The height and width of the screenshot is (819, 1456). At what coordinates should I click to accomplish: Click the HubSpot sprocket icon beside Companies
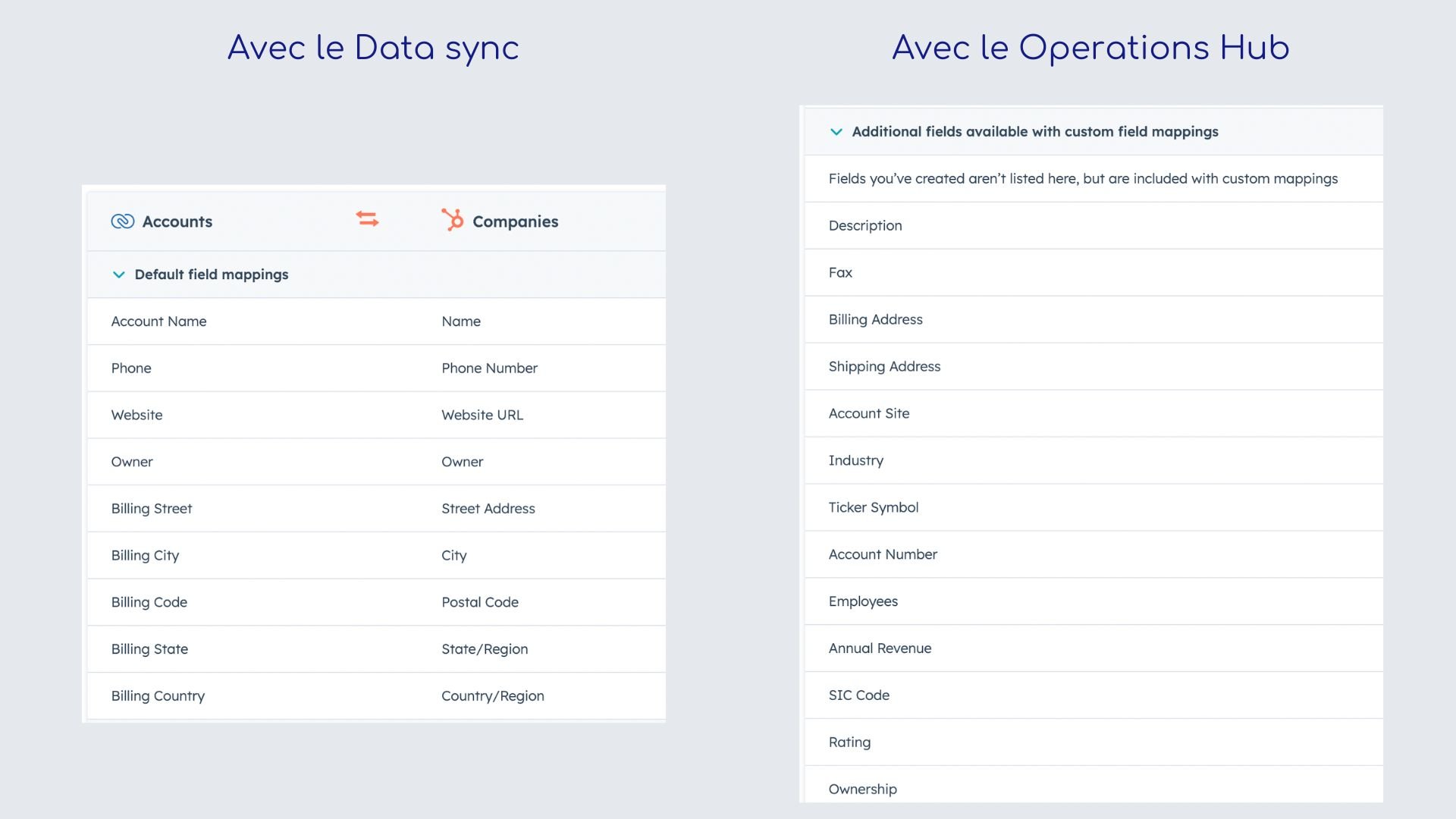click(453, 220)
